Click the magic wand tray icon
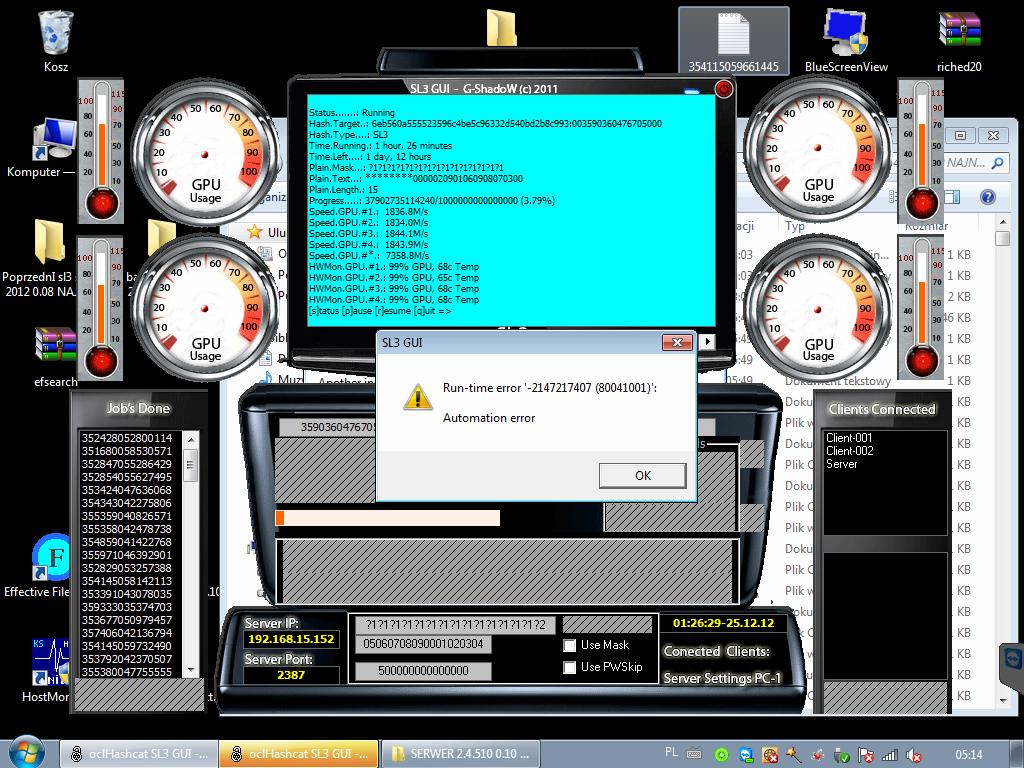Viewport: 1024px width, 768px height. pyautogui.click(x=793, y=755)
